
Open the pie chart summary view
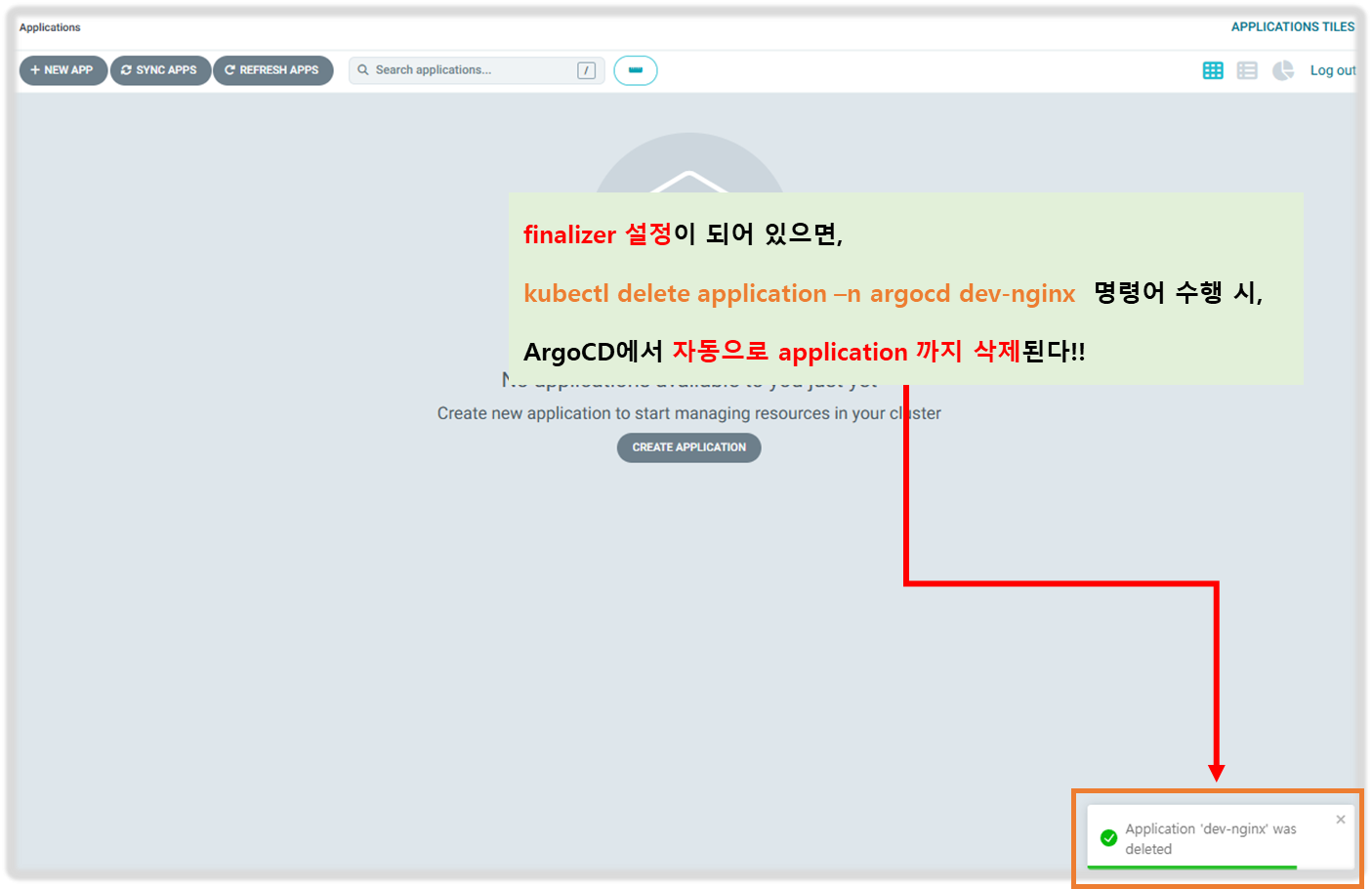(x=1283, y=70)
